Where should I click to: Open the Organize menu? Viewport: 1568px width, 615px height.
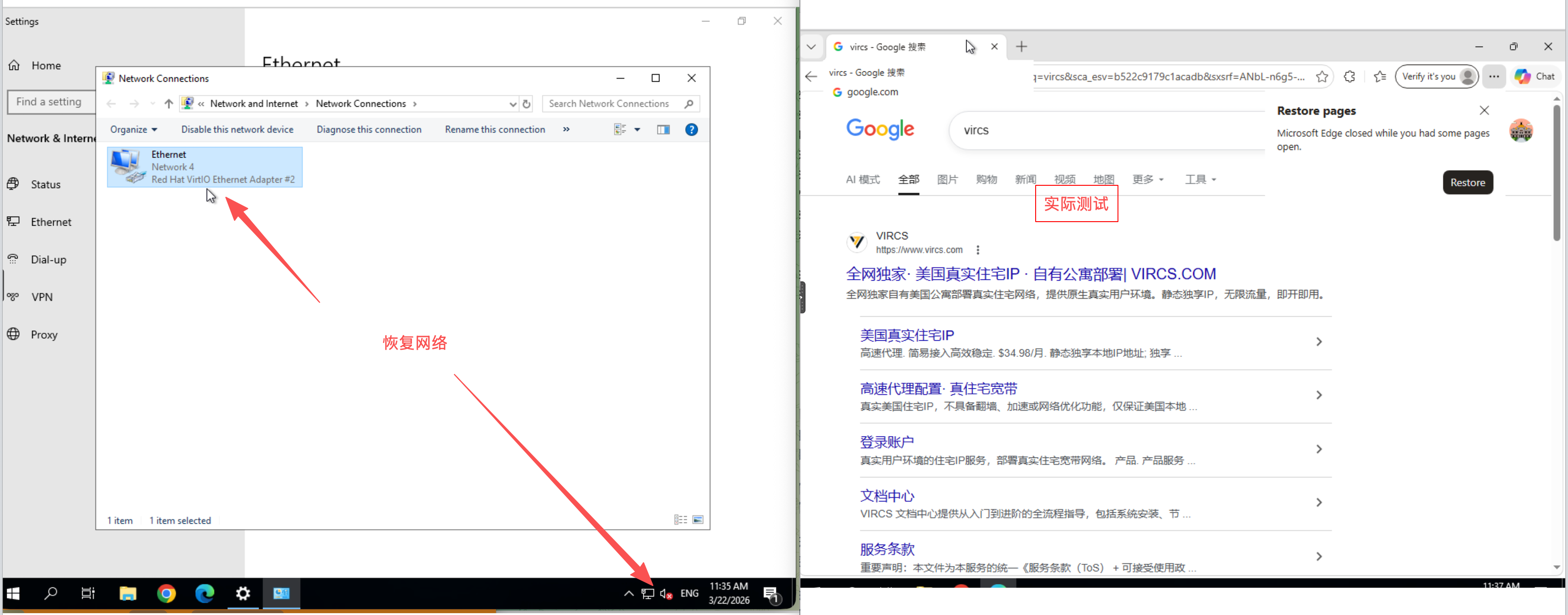[x=133, y=129]
